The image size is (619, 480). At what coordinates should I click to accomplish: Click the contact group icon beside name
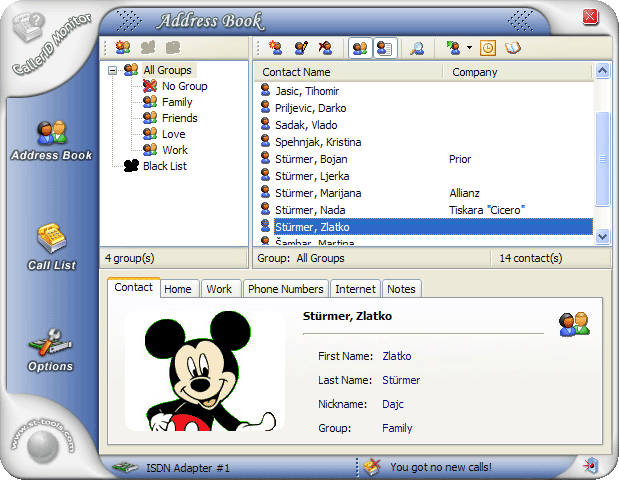click(x=574, y=324)
